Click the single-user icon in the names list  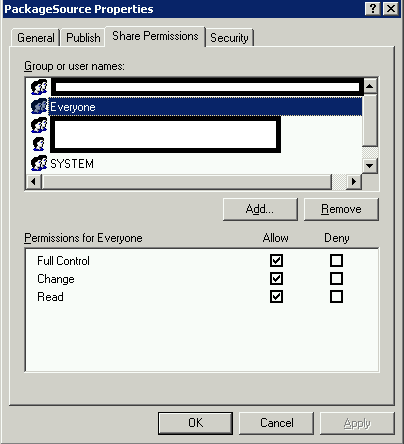tap(39, 144)
